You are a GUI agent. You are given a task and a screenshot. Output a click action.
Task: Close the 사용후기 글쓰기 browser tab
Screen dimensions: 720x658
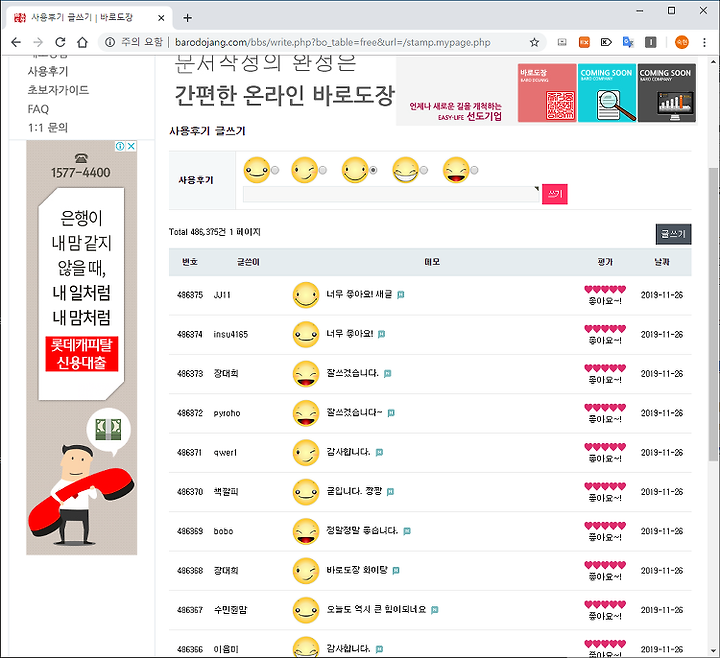point(161,18)
